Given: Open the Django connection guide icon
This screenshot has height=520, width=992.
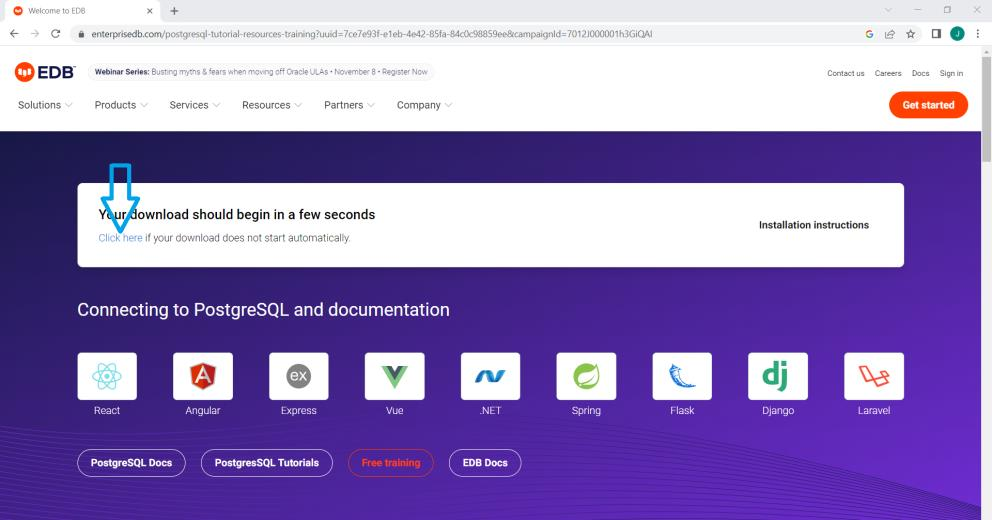Looking at the screenshot, I should pyautogui.click(x=778, y=376).
